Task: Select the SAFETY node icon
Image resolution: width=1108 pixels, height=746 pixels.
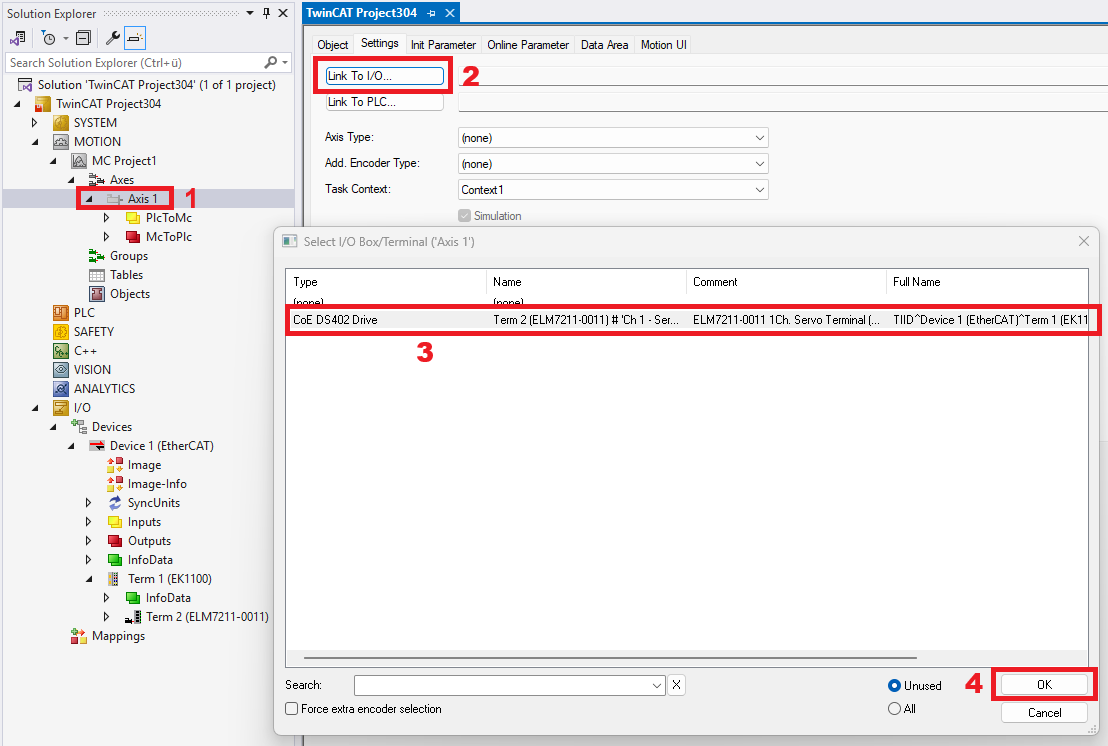Action: tap(61, 331)
